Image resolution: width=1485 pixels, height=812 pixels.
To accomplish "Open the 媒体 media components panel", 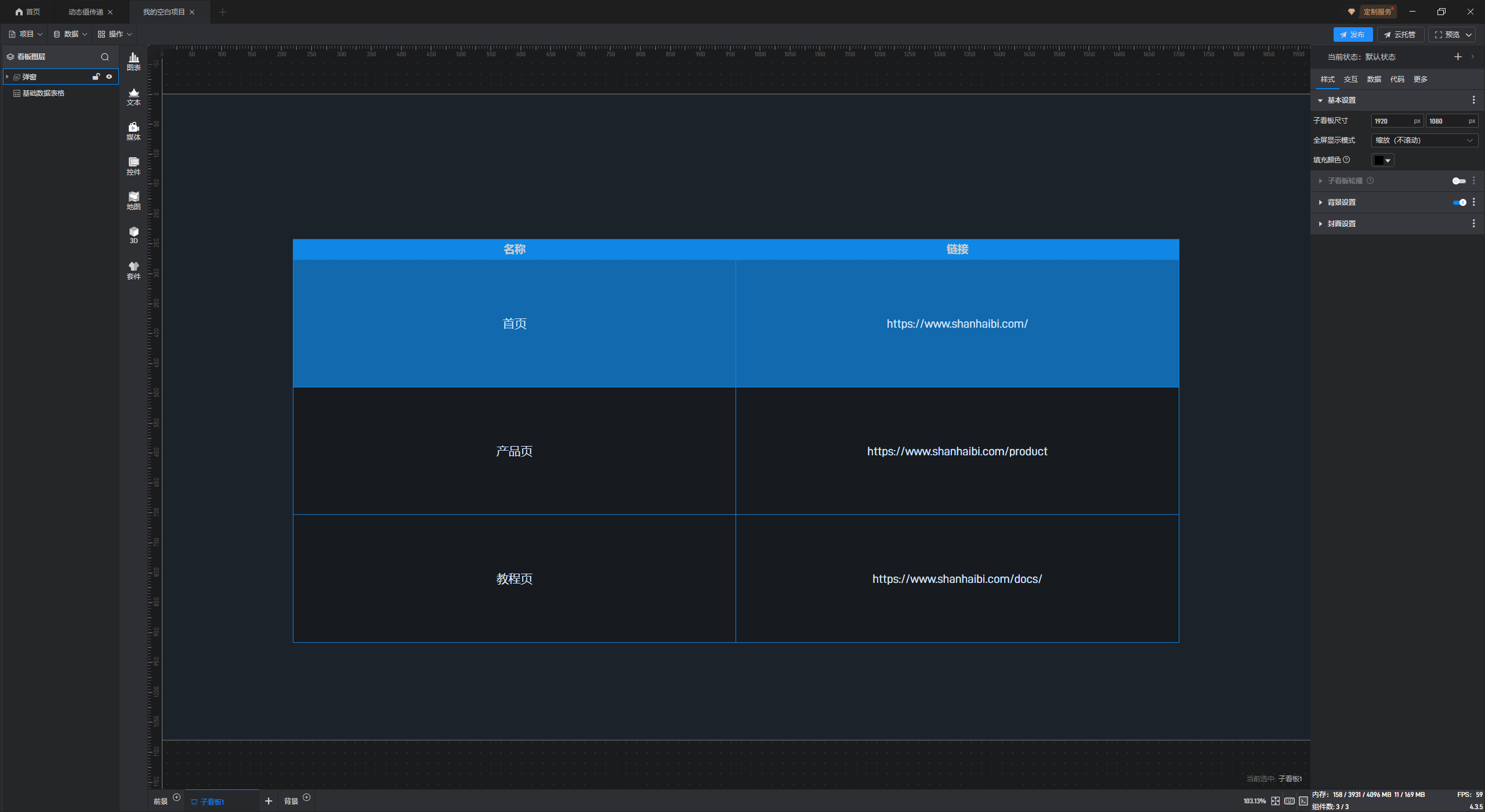I will click(x=133, y=131).
